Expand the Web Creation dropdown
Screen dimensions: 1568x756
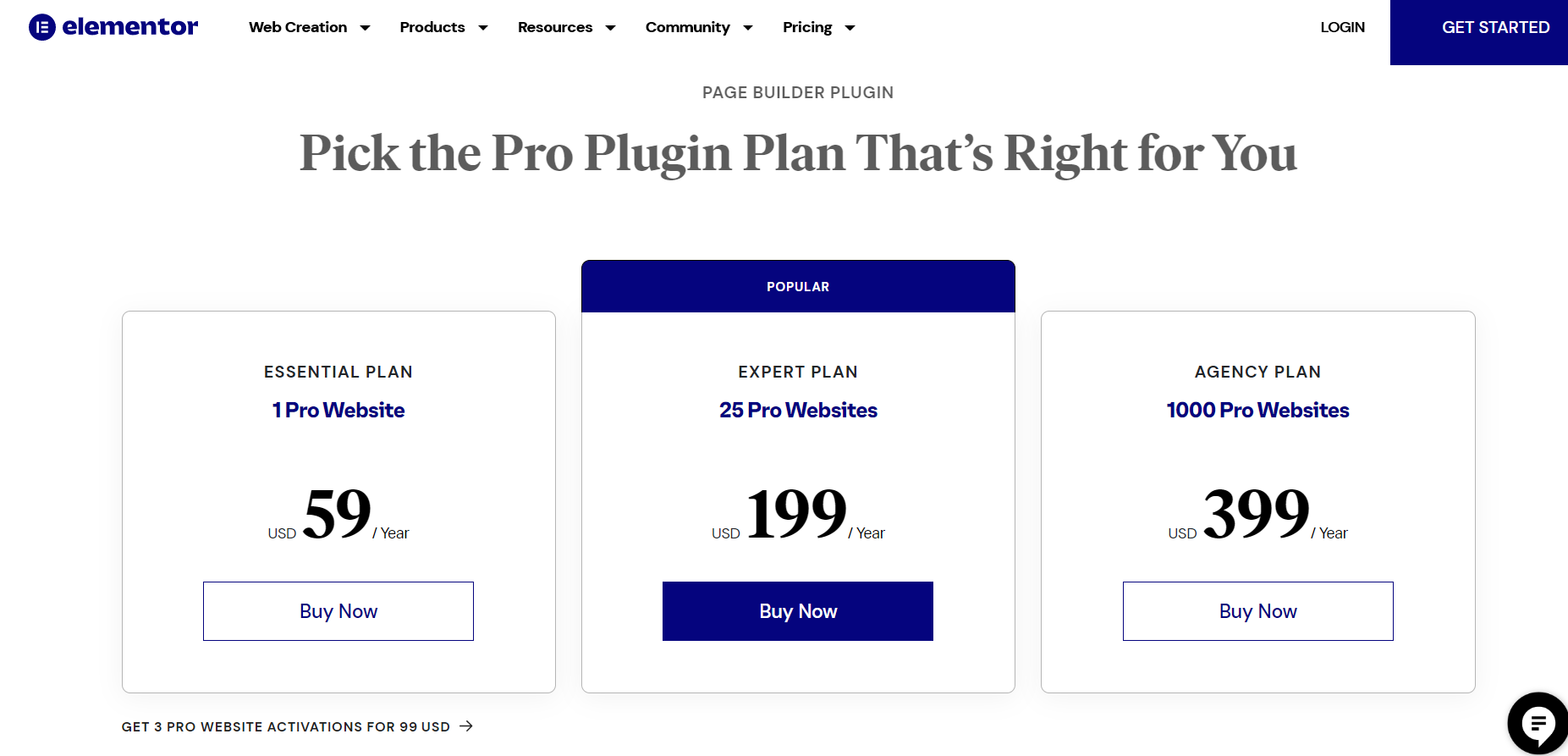click(x=366, y=27)
